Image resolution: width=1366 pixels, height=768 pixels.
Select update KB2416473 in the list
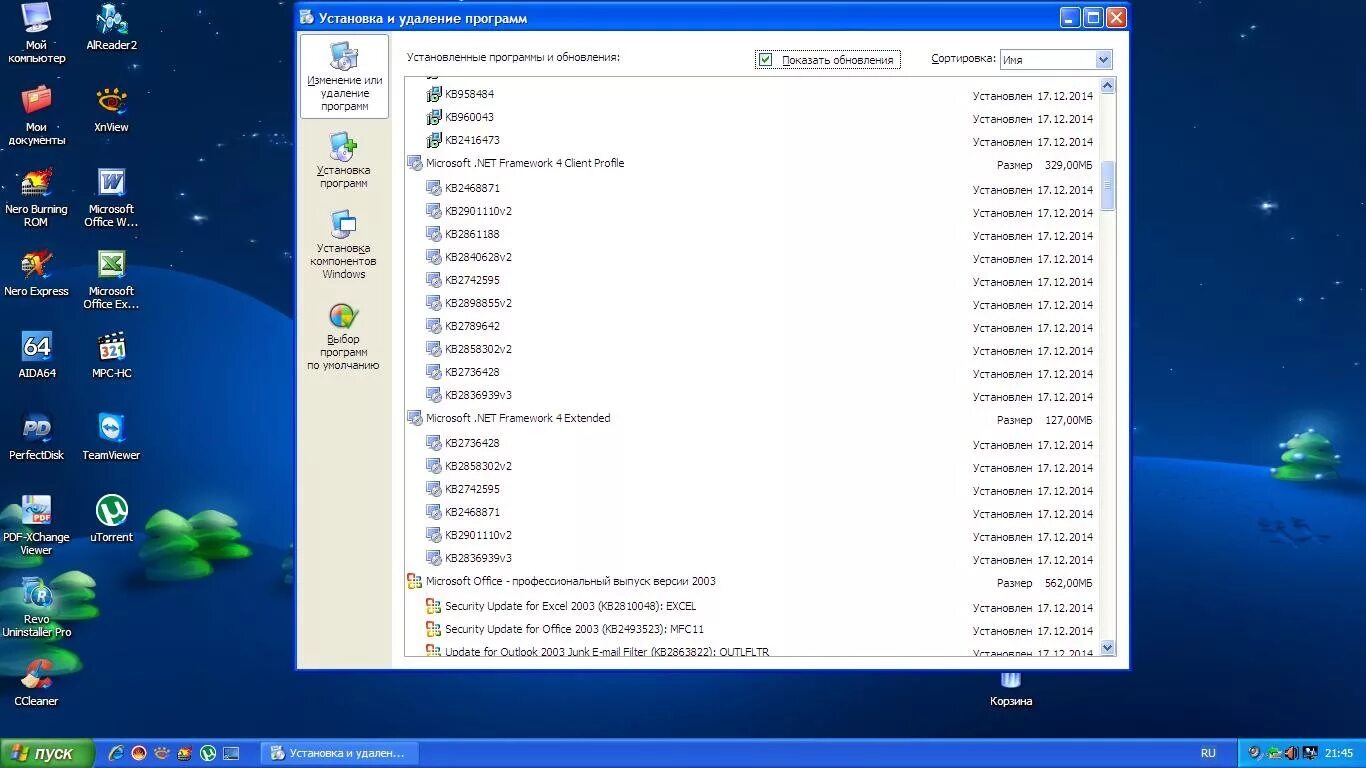[x=472, y=140]
